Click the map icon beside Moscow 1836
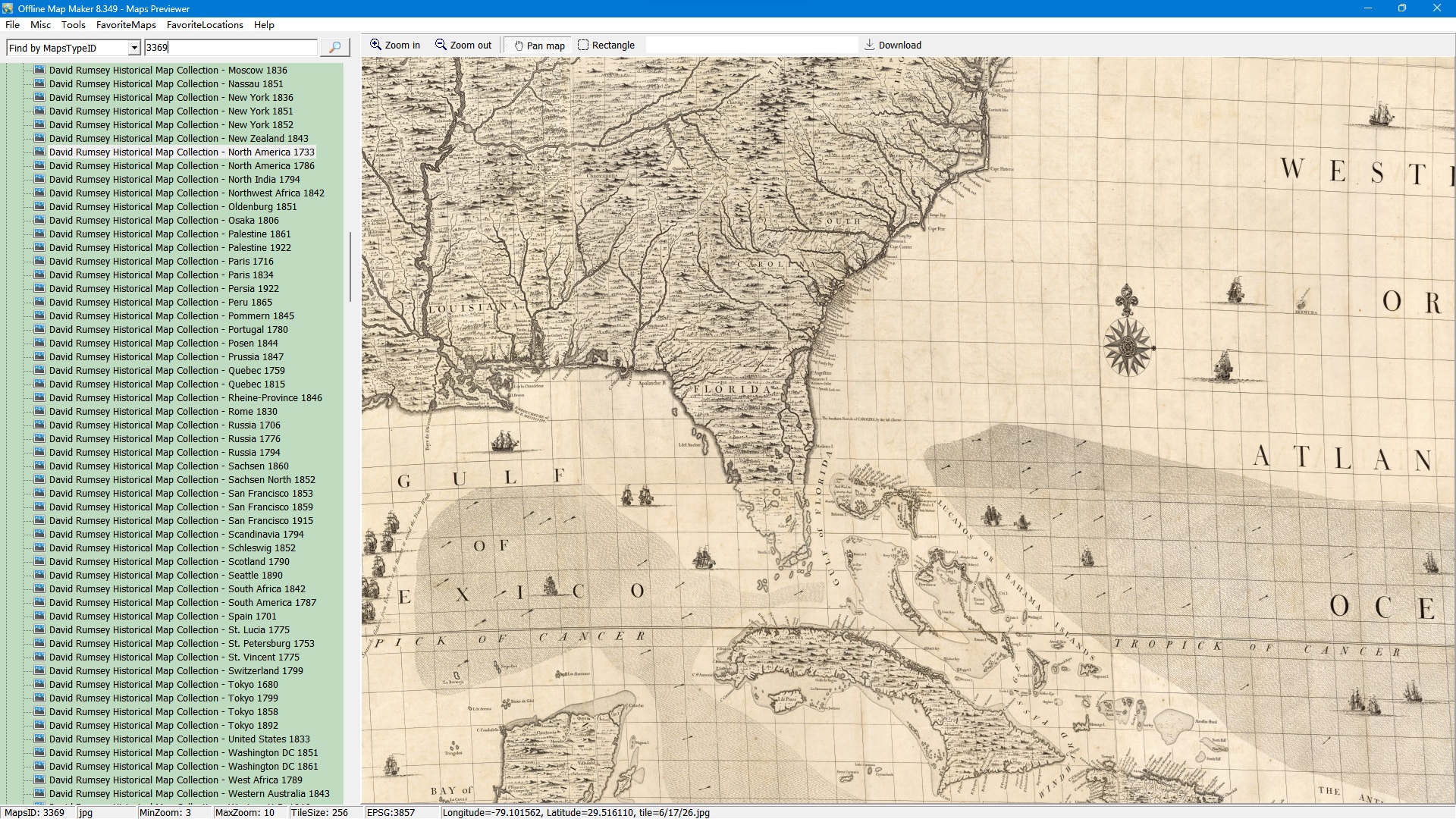Image resolution: width=1456 pixels, height=819 pixels. pyautogui.click(x=40, y=70)
